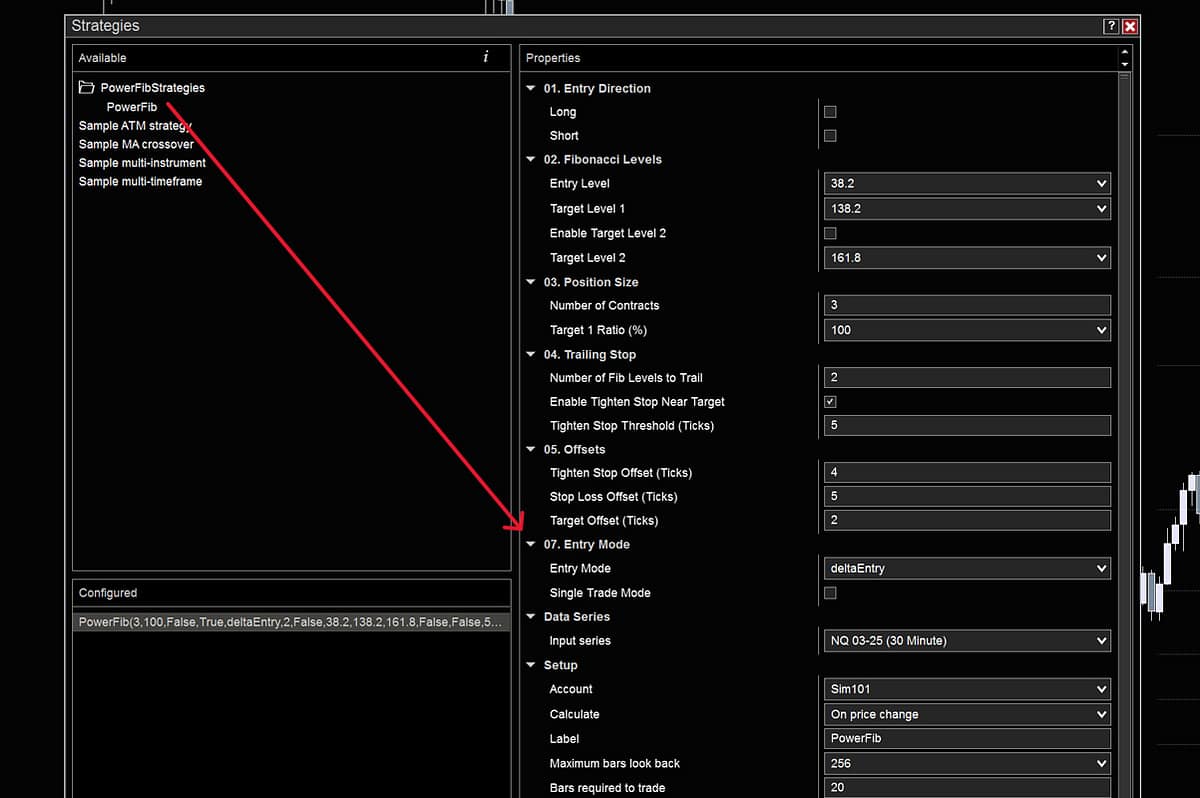Viewport: 1200px width, 798px height.
Task: Click the Number of Contracts field
Action: click(965, 306)
